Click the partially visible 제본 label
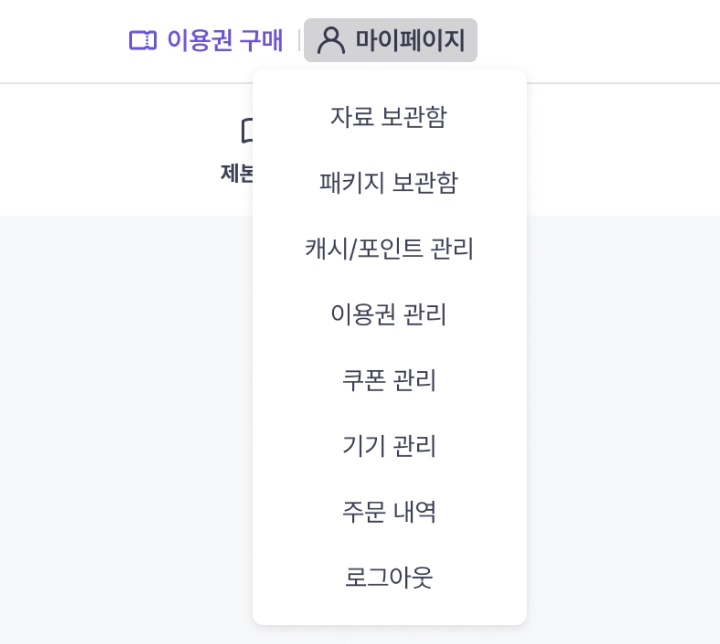Image resolution: width=720 pixels, height=644 pixels. (237, 173)
